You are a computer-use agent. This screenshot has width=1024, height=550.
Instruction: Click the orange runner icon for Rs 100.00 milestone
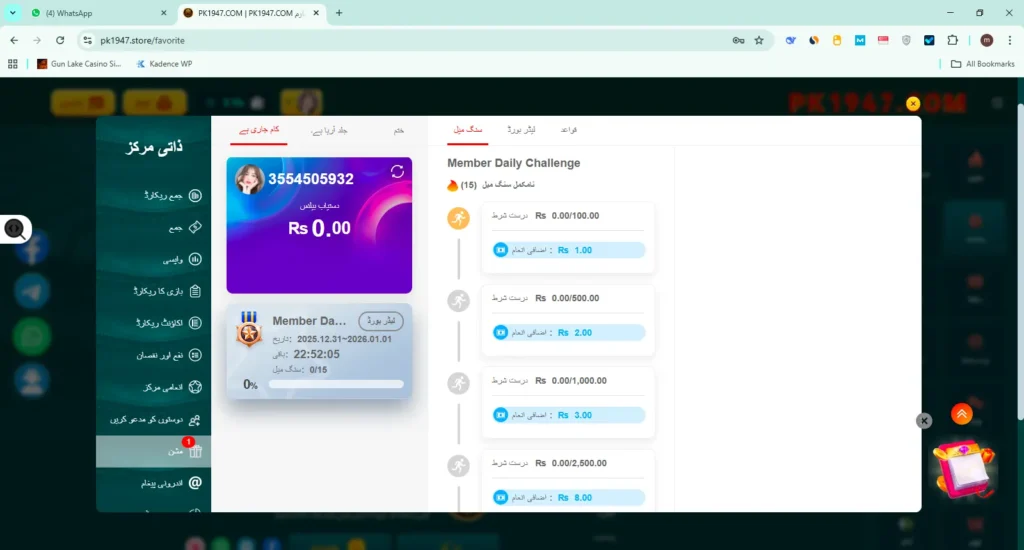tap(458, 218)
